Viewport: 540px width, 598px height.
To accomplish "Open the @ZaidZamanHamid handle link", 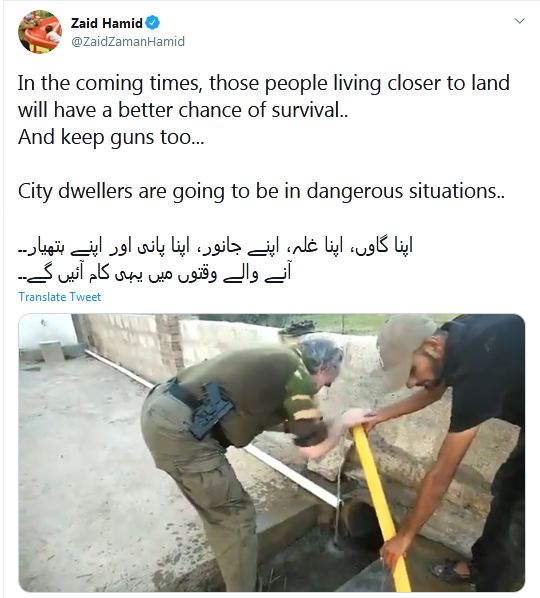I will click(x=128, y=41).
